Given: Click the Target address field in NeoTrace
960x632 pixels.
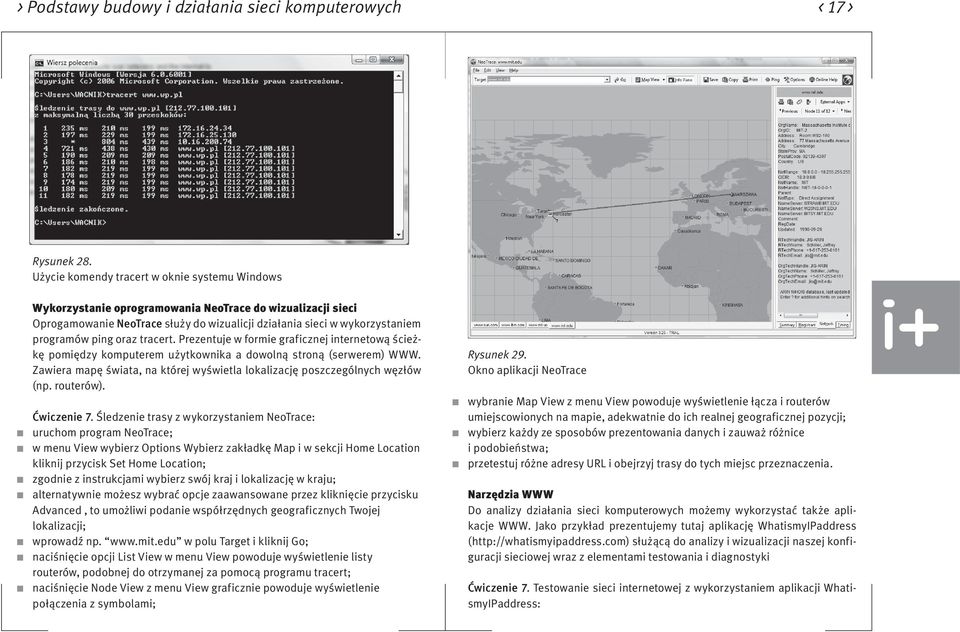Looking at the screenshot, I should pyautogui.click(x=549, y=80).
